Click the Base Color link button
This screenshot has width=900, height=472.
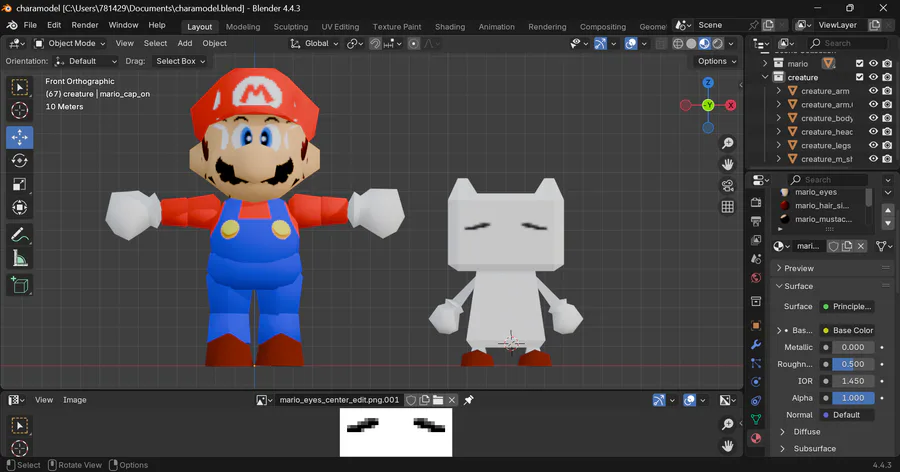tap(847, 331)
